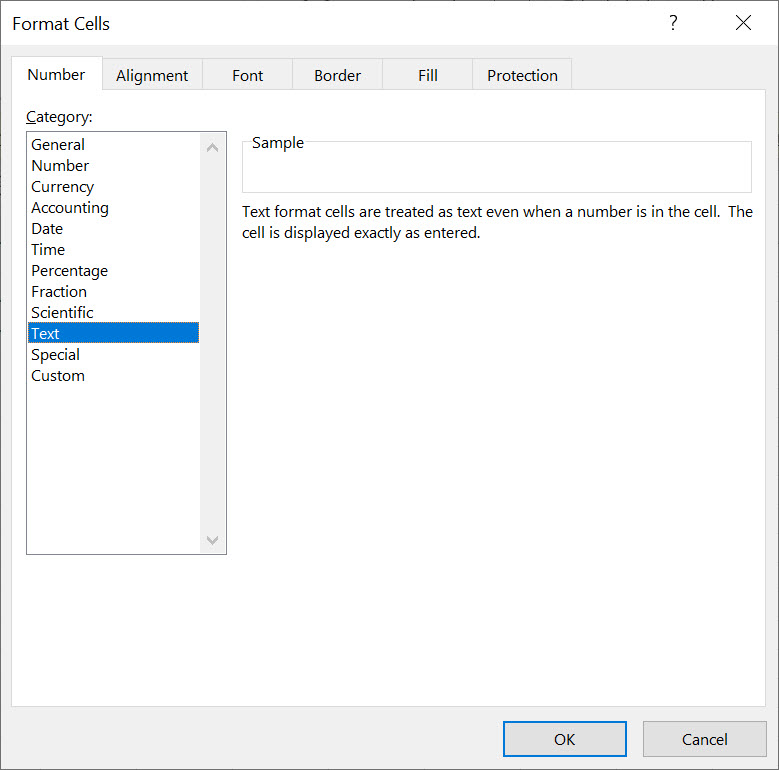Select Number category in the list

tap(114, 165)
